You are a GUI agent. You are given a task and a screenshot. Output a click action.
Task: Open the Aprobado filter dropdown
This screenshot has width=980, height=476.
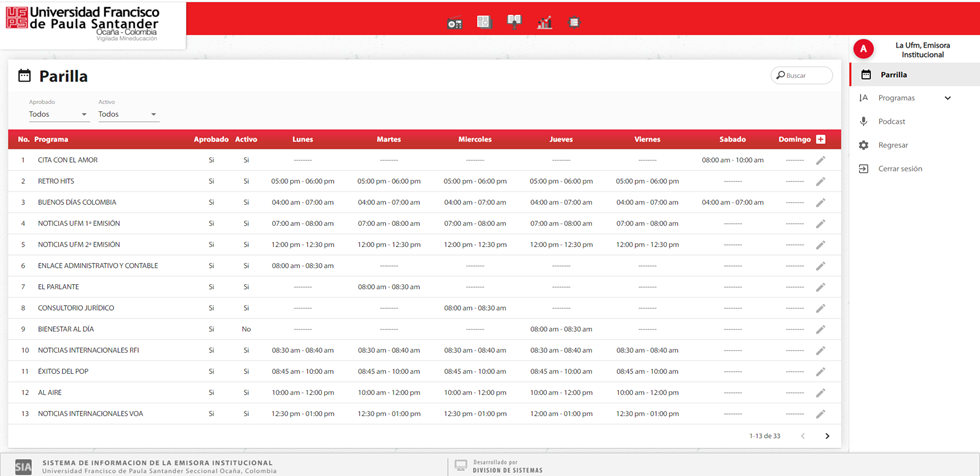58,114
